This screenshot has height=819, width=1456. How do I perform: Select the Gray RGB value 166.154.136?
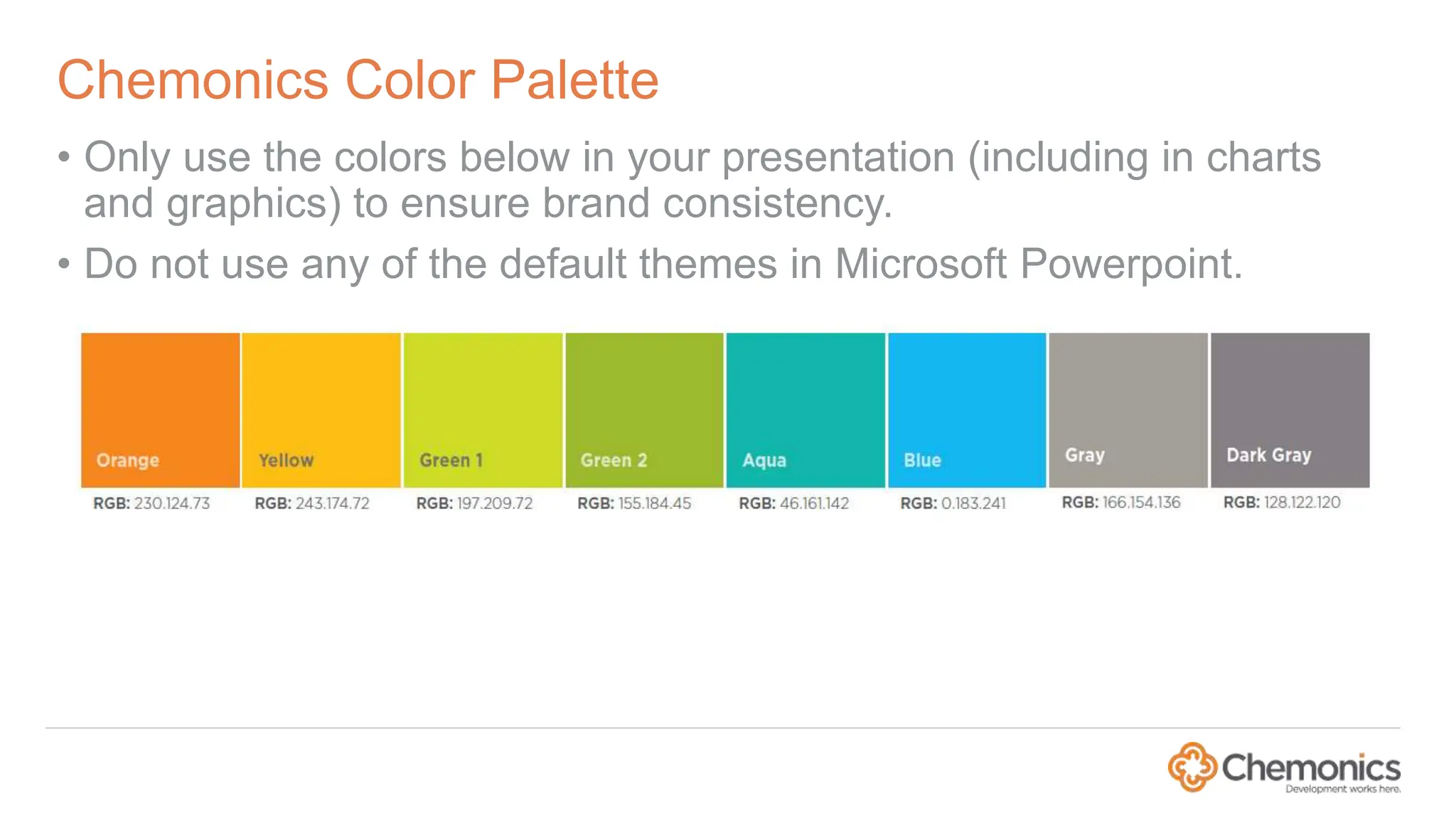pos(1121,503)
